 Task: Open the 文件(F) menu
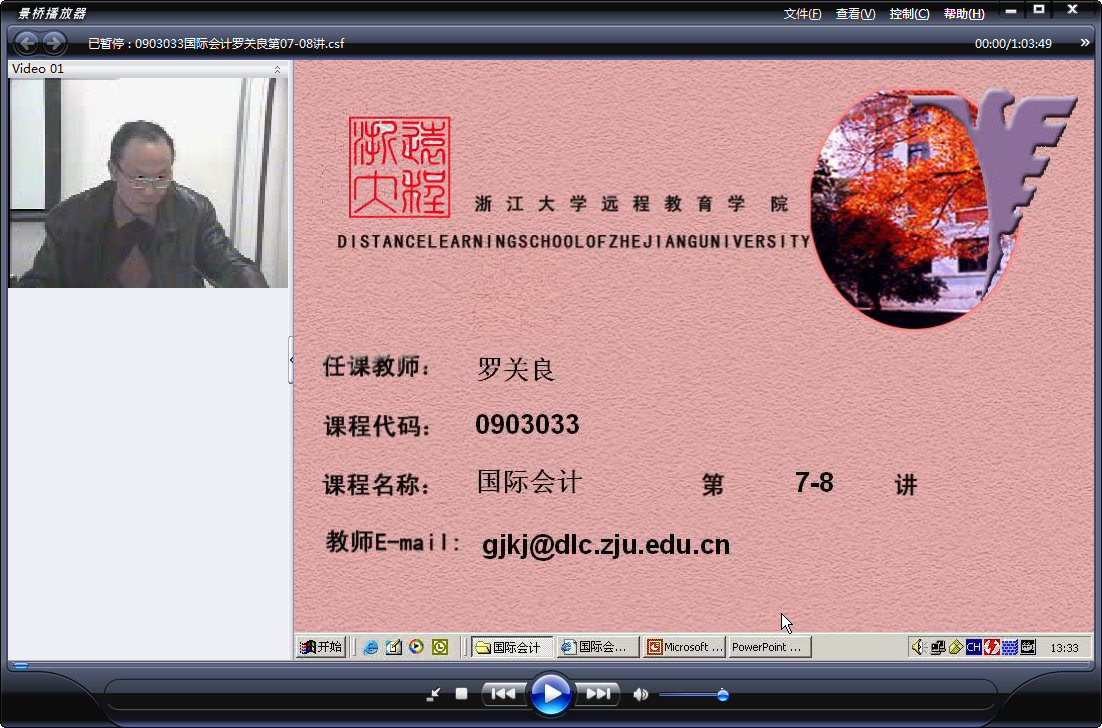(x=802, y=14)
